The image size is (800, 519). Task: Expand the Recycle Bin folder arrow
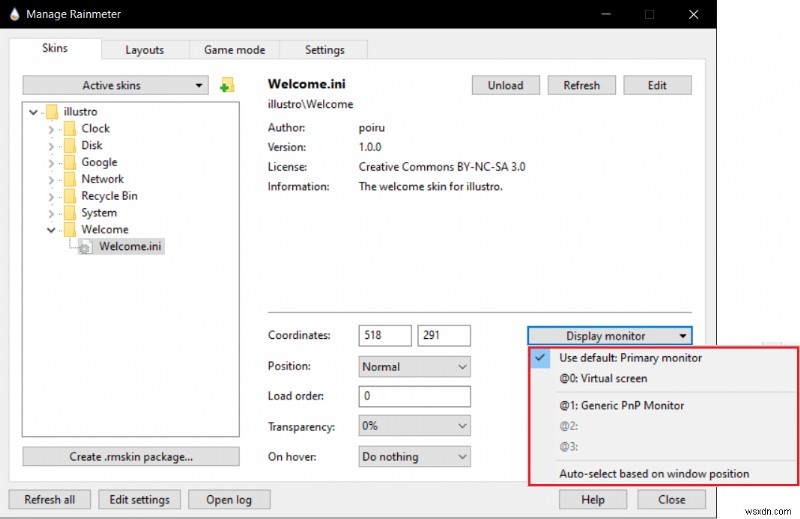tap(51, 196)
